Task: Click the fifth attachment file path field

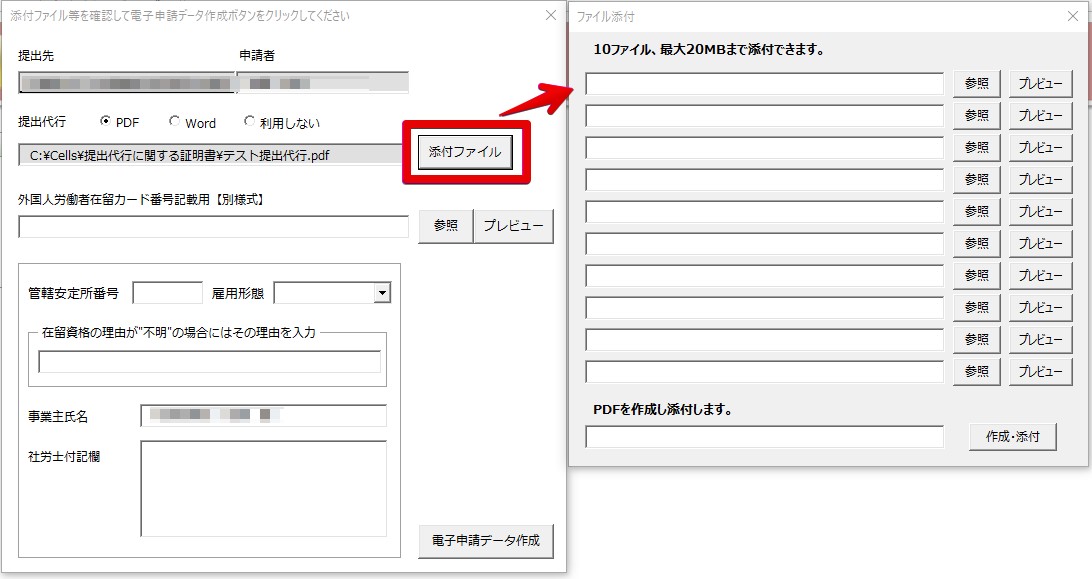Action: pyautogui.click(x=764, y=212)
